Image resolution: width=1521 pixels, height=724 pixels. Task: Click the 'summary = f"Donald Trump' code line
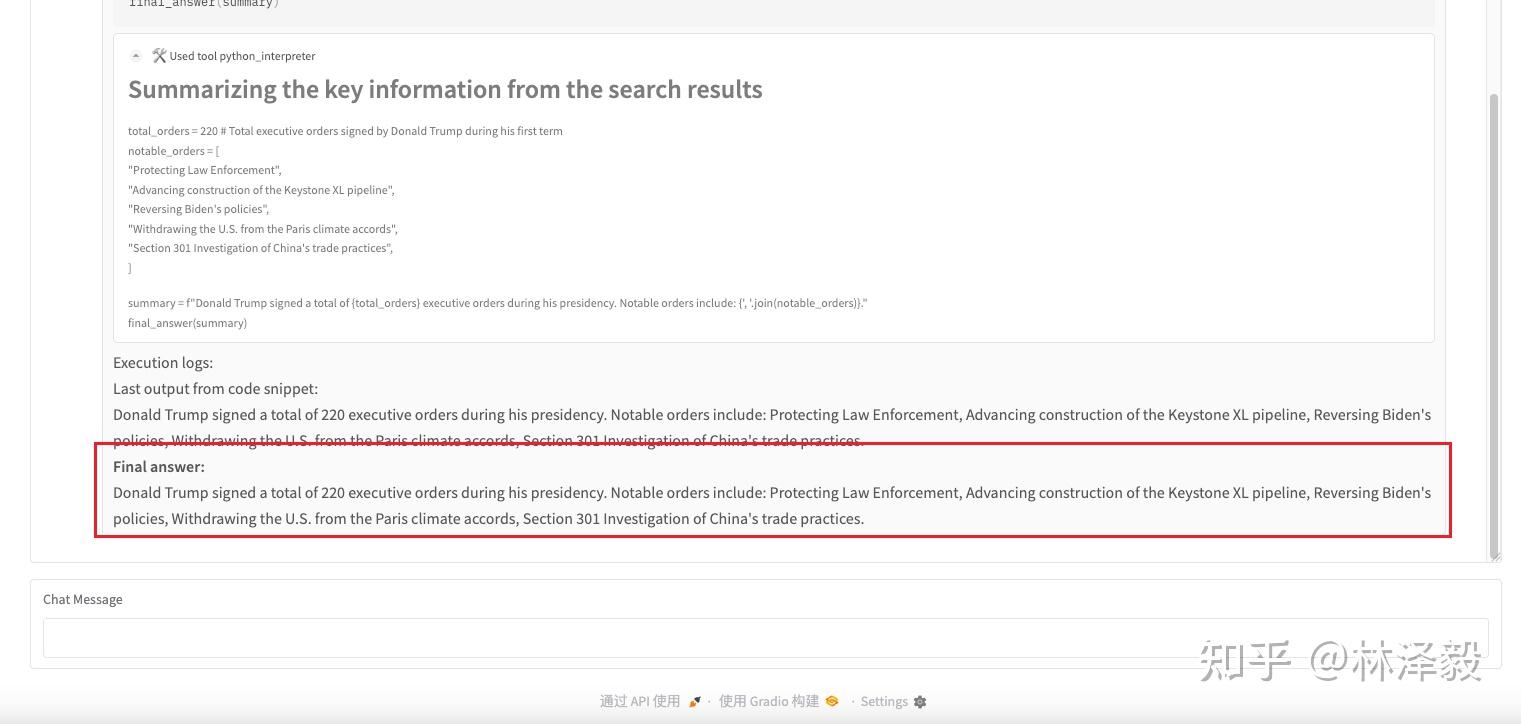[x=497, y=303]
